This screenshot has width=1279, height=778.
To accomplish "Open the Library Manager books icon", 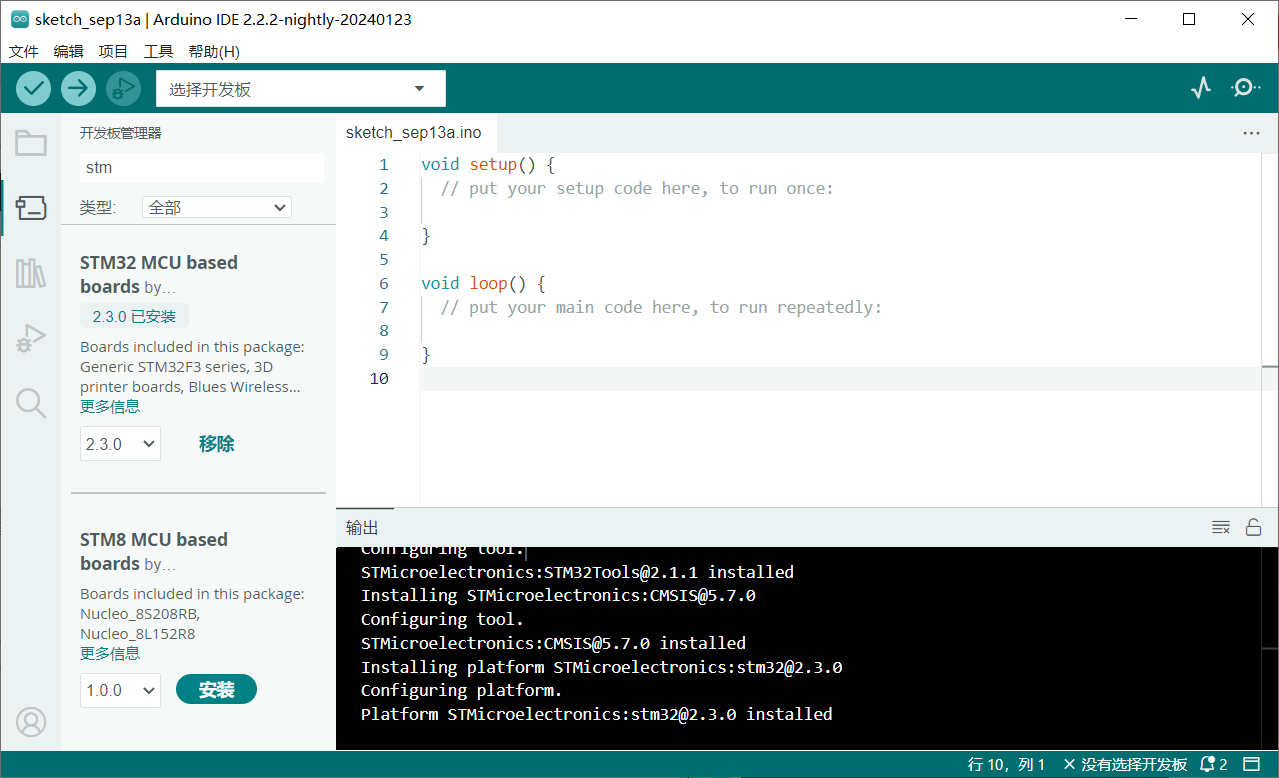I will tap(31, 273).
